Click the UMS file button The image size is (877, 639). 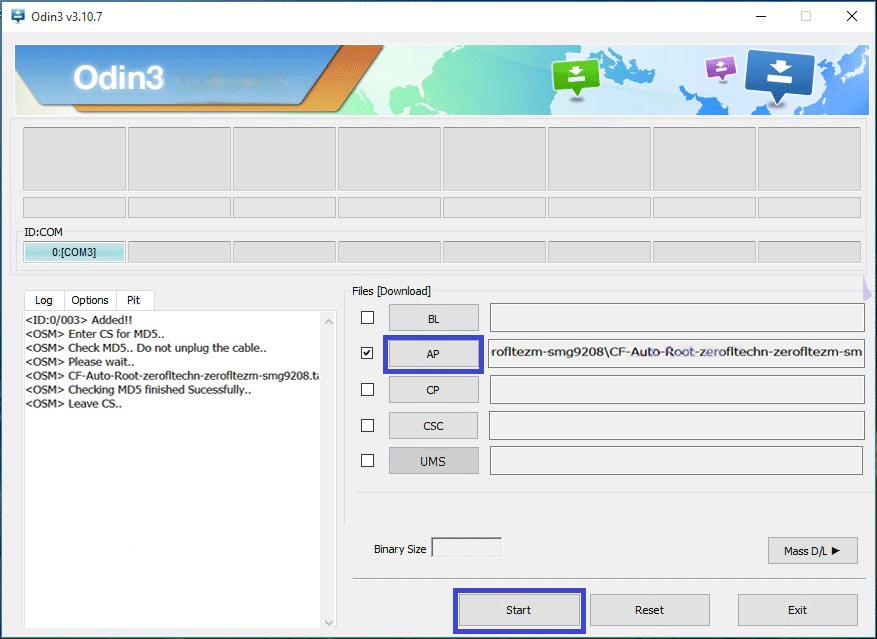(433, 461)
